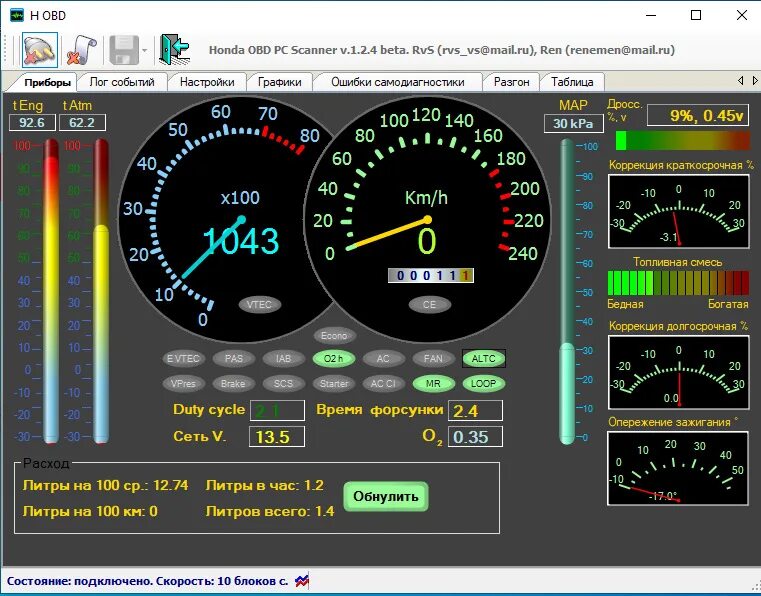Click the ignition advance gauge
The width and height of the screenshot is (761, 596).
coord(678,468)
